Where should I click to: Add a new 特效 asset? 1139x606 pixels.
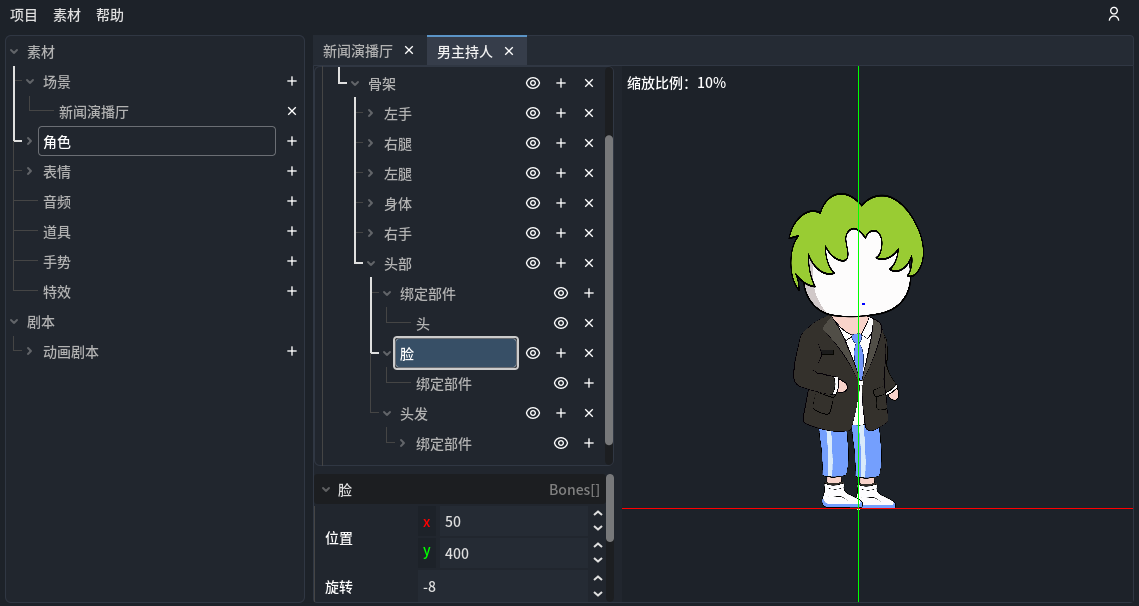[x=292, y=292]
